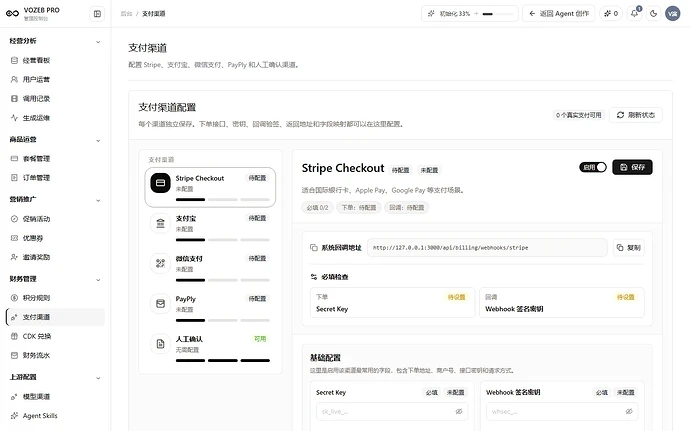Image resolution: width=690 pixels, height=431 pixels.
Task: Click the 生成运维 pulse icon in sidebar
Action: pos(14,118)
